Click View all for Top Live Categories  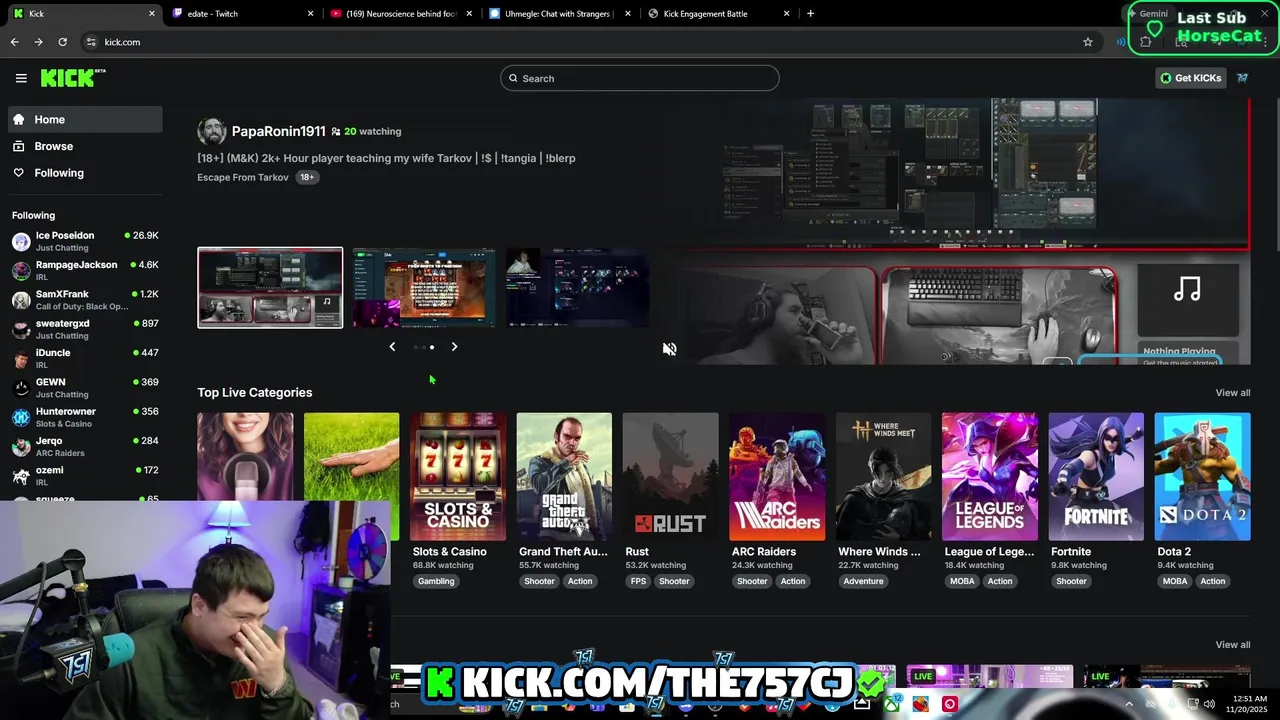(1232, 393)
